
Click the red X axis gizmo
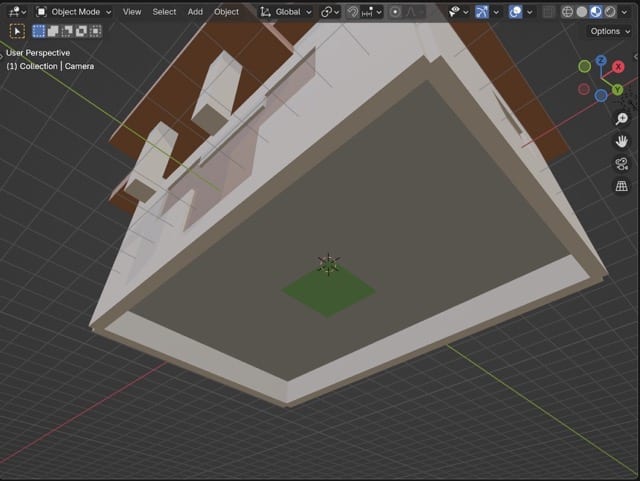click(x=618, y=67)
